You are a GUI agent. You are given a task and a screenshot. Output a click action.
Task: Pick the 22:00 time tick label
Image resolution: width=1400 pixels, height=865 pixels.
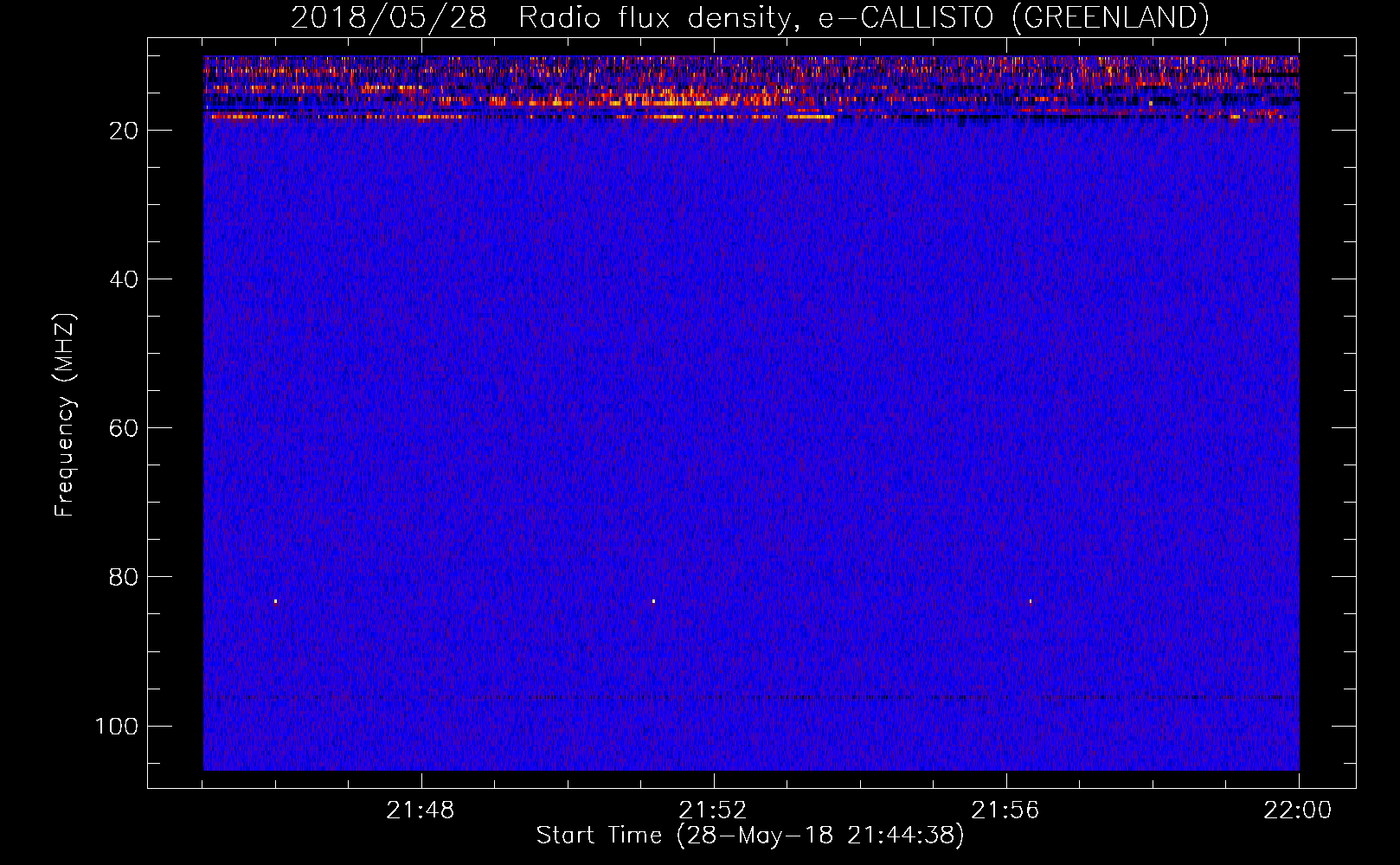[x=1298, y=811]
